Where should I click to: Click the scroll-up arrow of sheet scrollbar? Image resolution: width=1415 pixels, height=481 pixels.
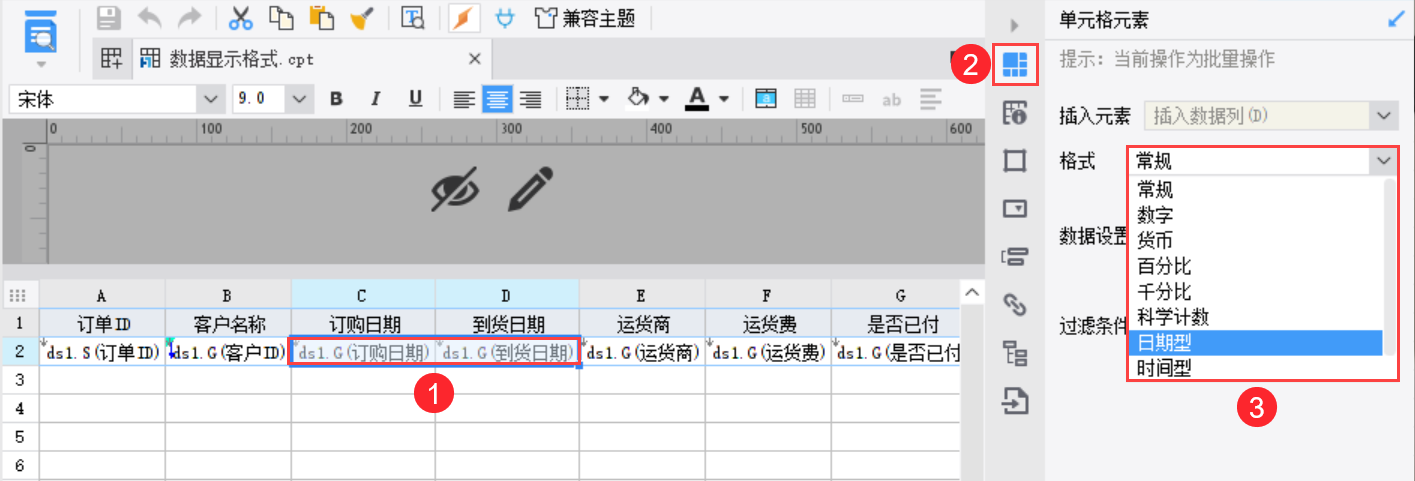coord(970,292)
